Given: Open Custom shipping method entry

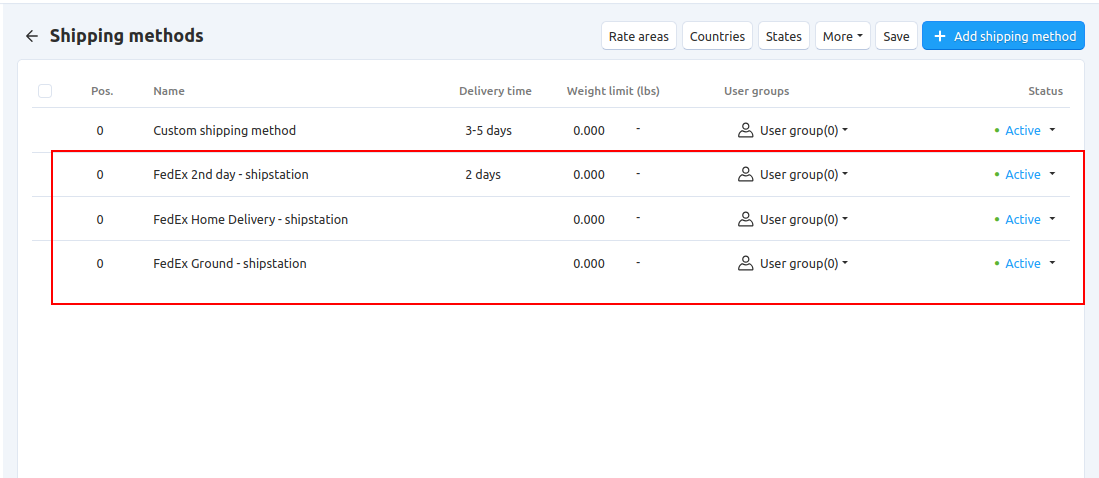Looking at the screenshot, I should [224, 130].
